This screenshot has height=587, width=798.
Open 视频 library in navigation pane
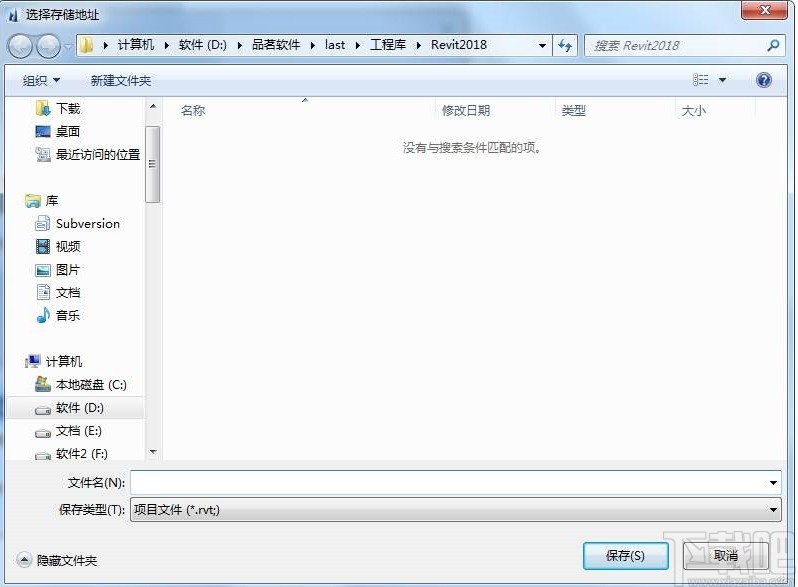click(x=58, y=247)
